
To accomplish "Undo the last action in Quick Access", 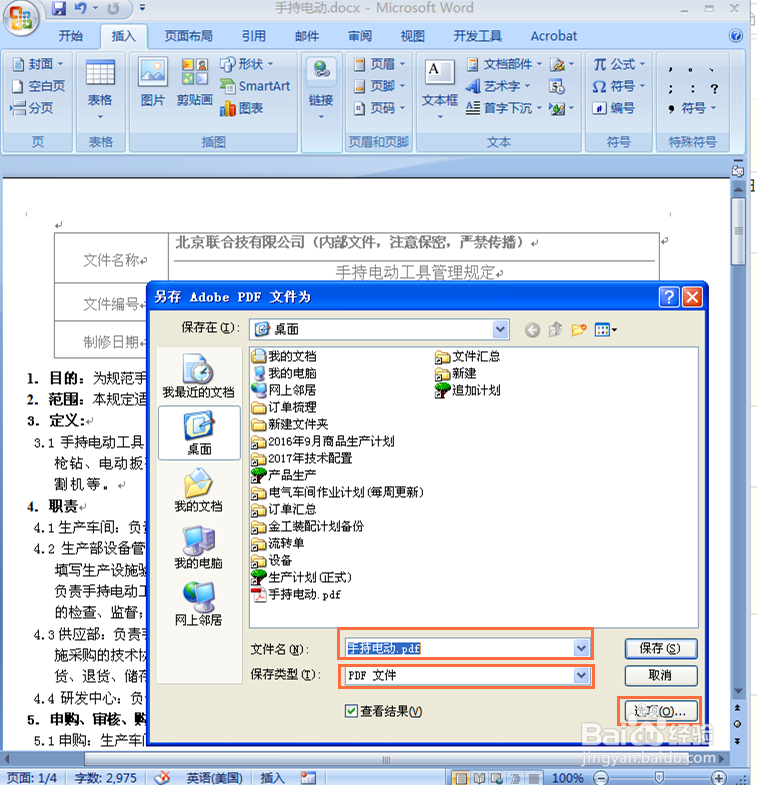I will 81,8.
